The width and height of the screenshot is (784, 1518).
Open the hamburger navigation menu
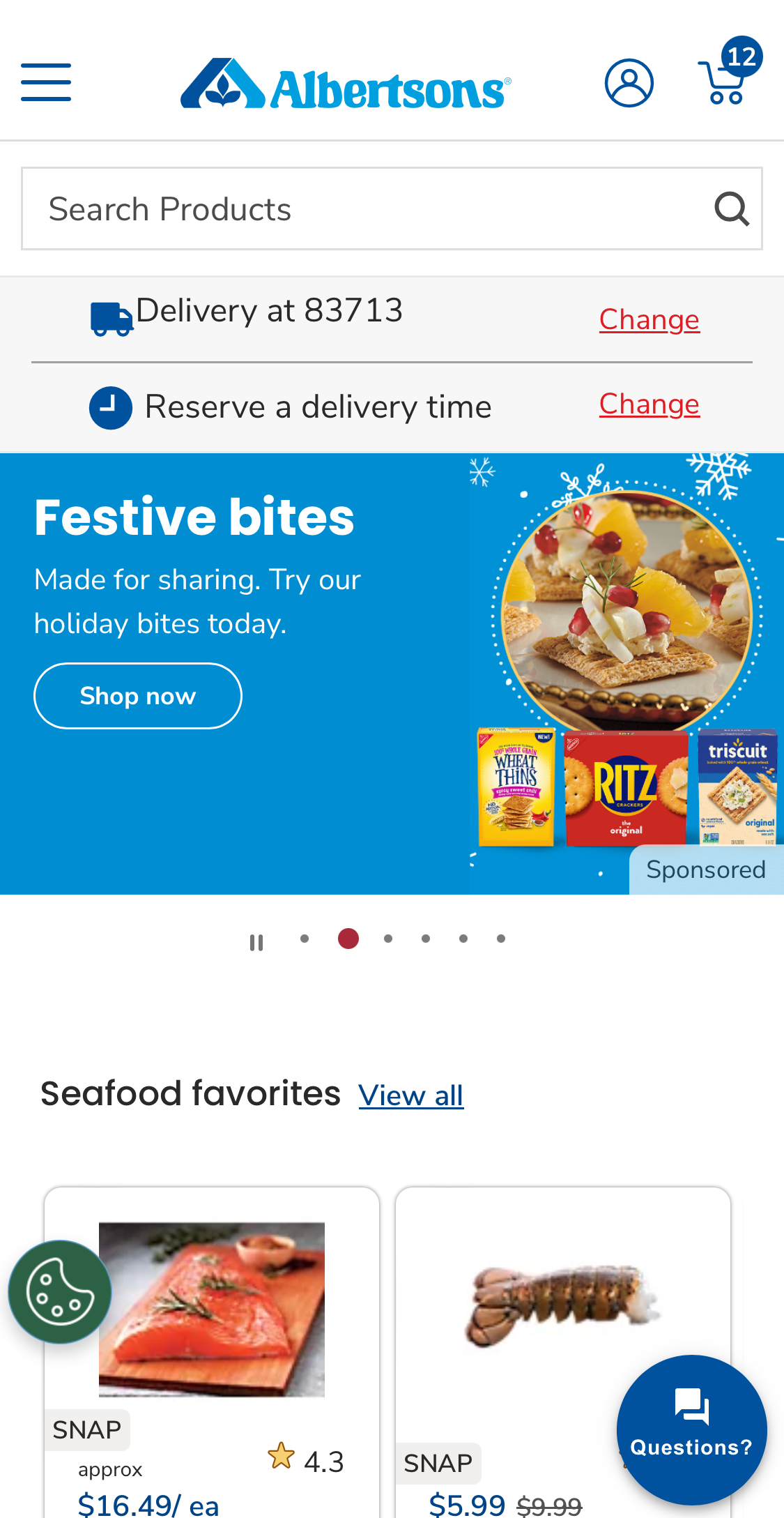(x=45, y=82)
